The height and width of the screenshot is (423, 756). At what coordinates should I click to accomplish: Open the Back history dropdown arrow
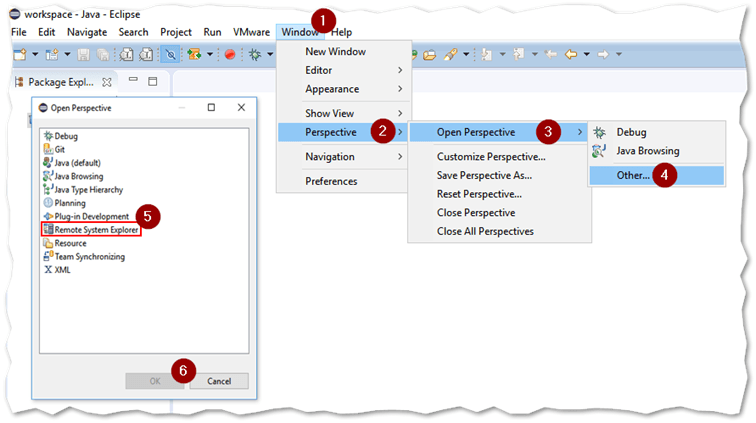pos(587,55)
